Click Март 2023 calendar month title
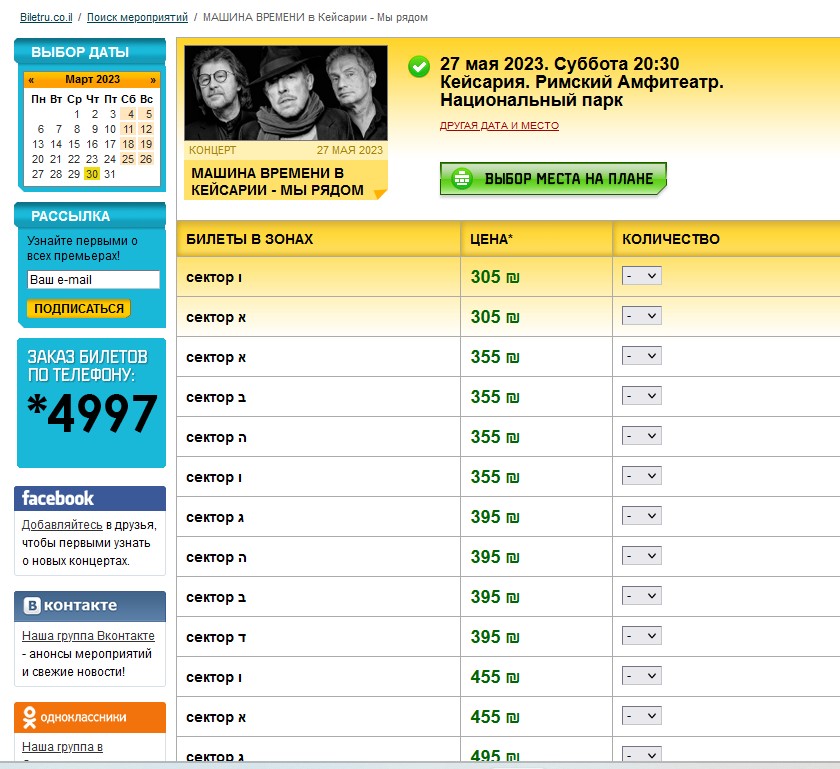840x769 pixels. coord(92,79)
